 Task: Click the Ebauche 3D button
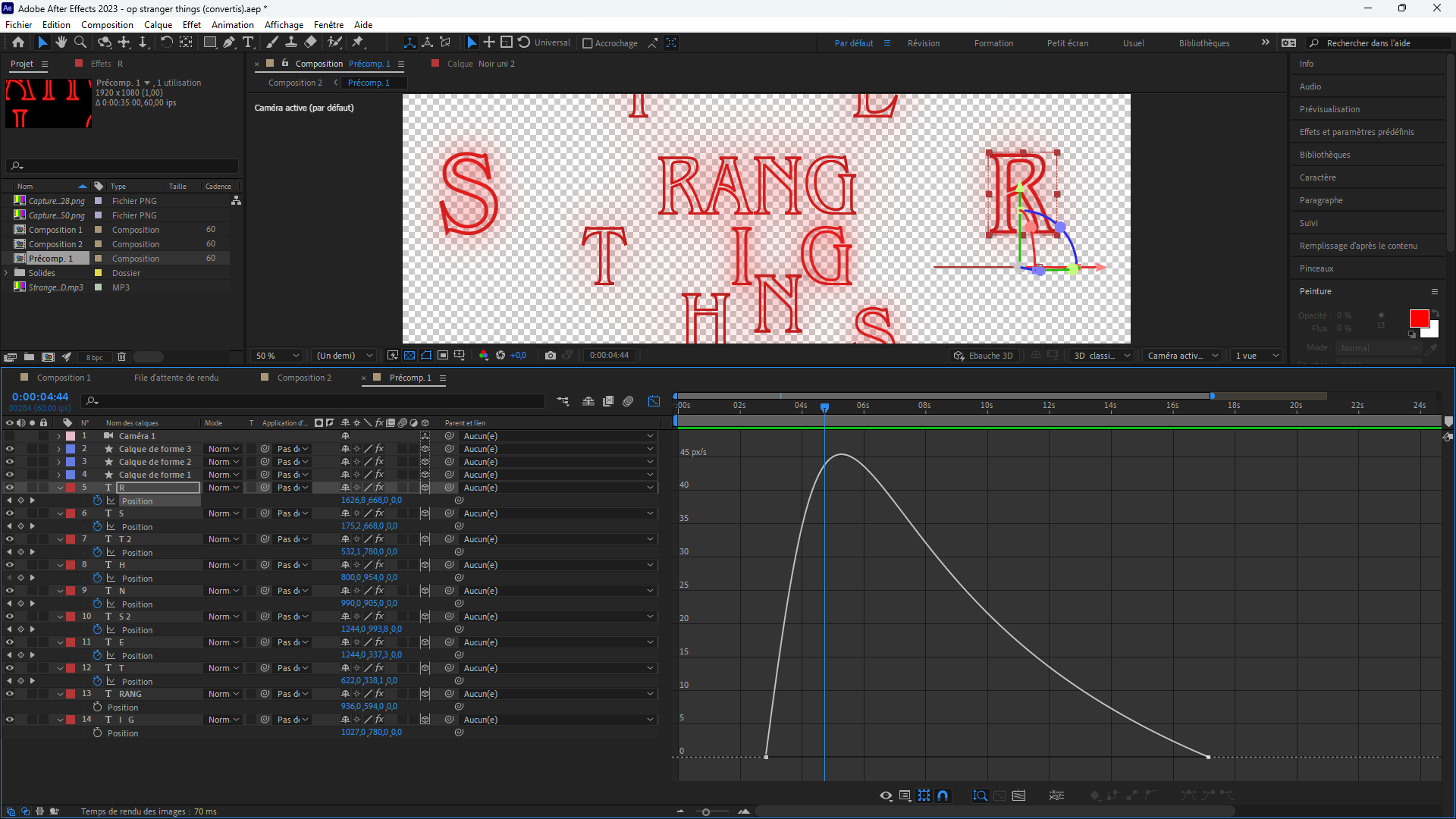click(x=983, y=356)
